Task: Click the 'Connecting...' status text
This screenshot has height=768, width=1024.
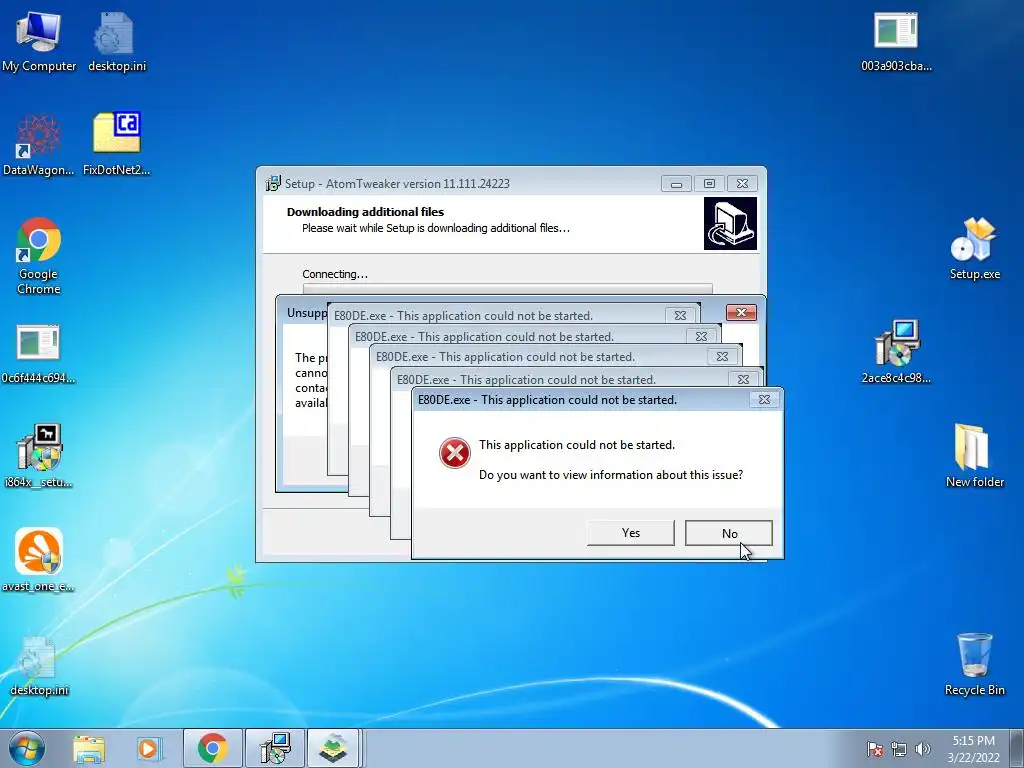Action: coord(335,274)
